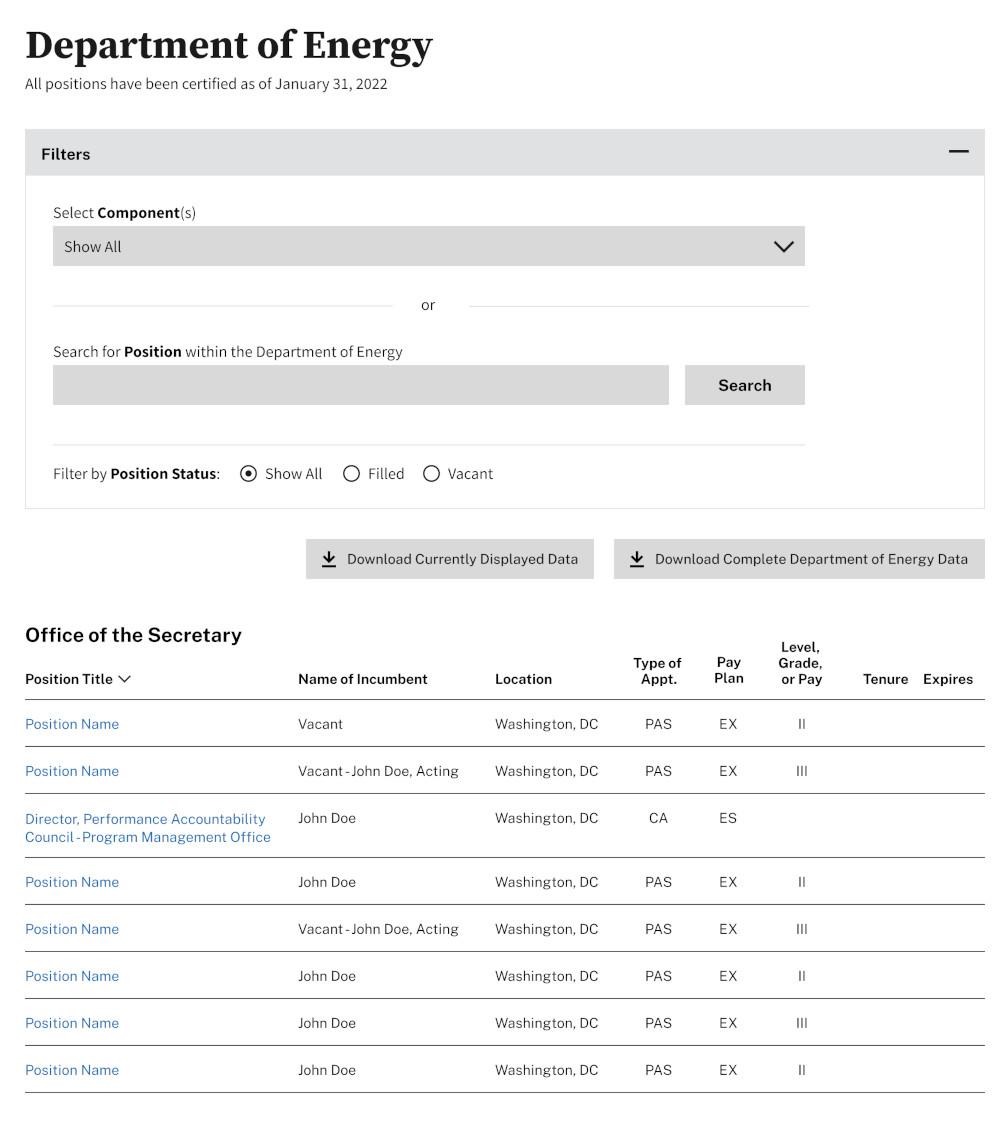Select the Filled position status radio

pyautogui.click(x=351, y=474)
